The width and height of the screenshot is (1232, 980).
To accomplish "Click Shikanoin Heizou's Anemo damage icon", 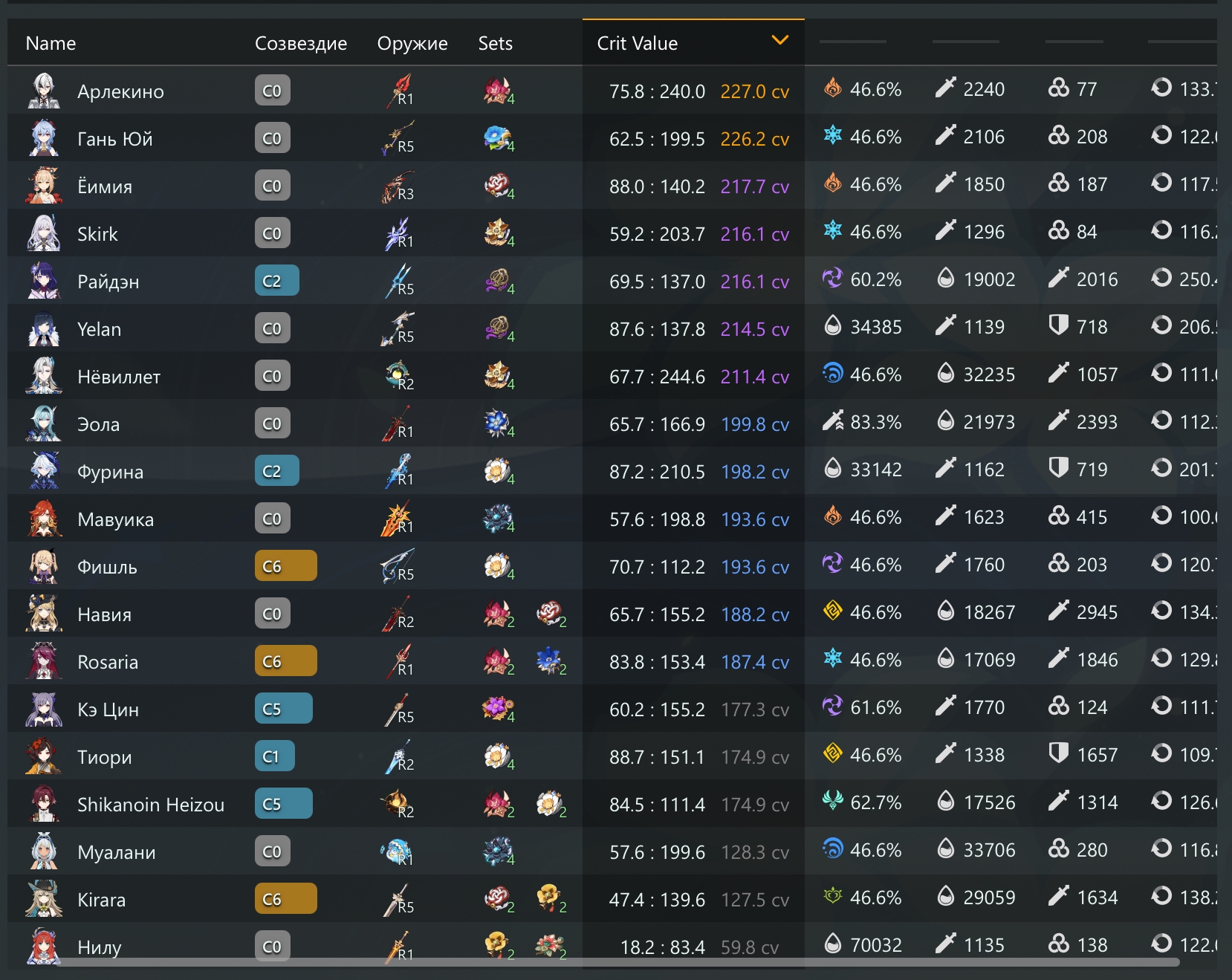I will (833, 802).
